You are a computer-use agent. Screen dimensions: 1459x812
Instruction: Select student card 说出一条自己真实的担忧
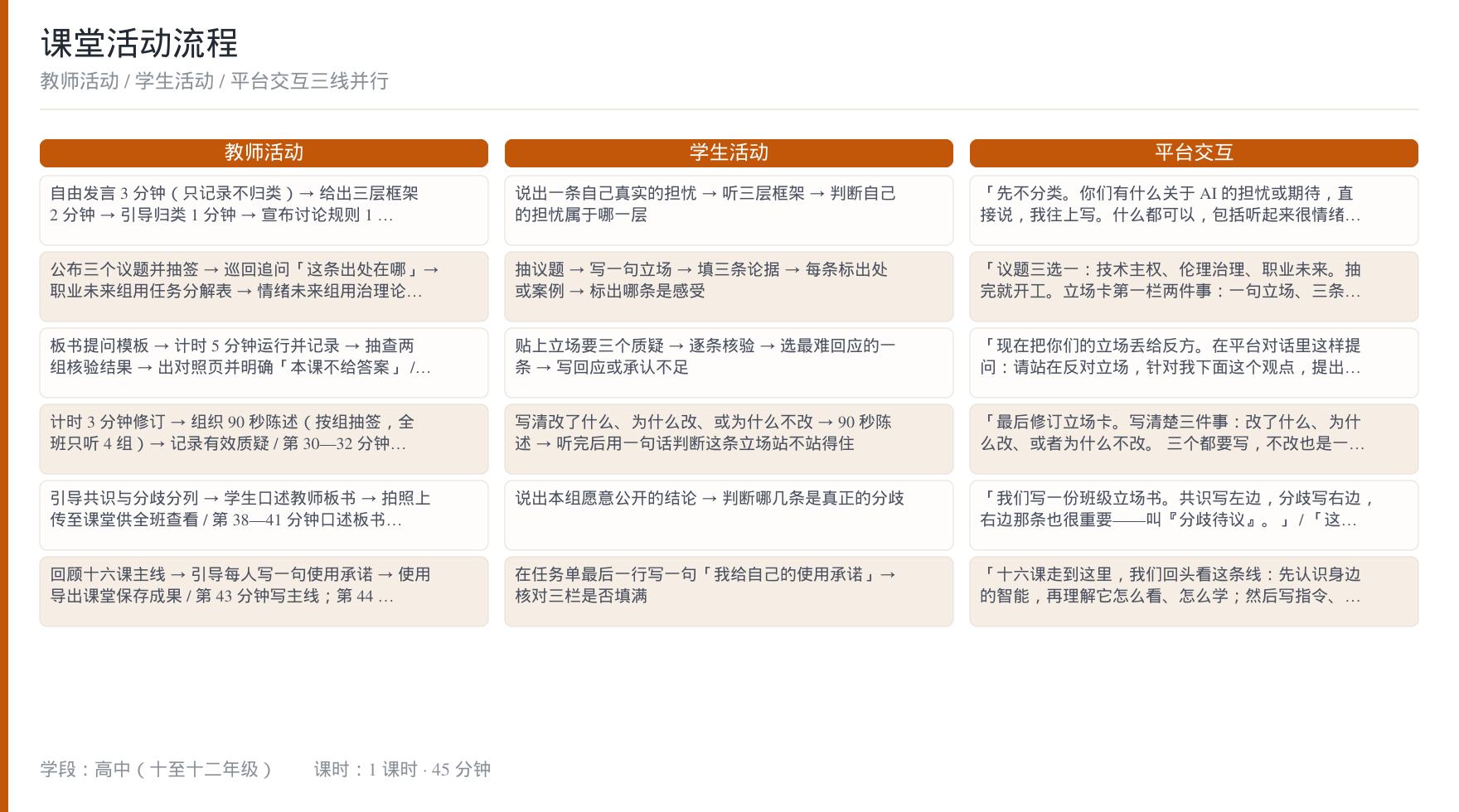tap(729, 210)
